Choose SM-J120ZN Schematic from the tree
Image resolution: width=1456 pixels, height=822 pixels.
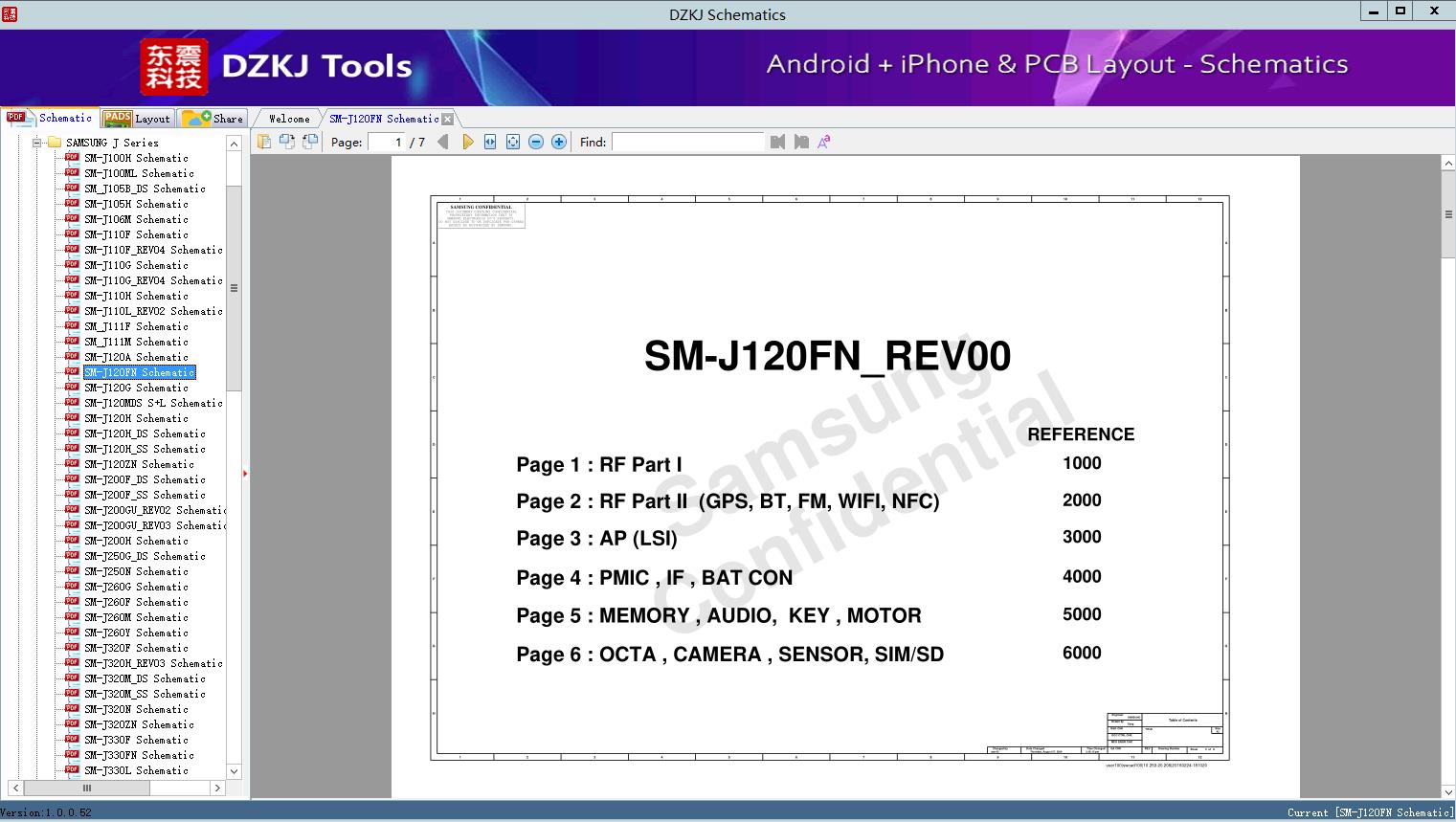click(x=139, y=464)
